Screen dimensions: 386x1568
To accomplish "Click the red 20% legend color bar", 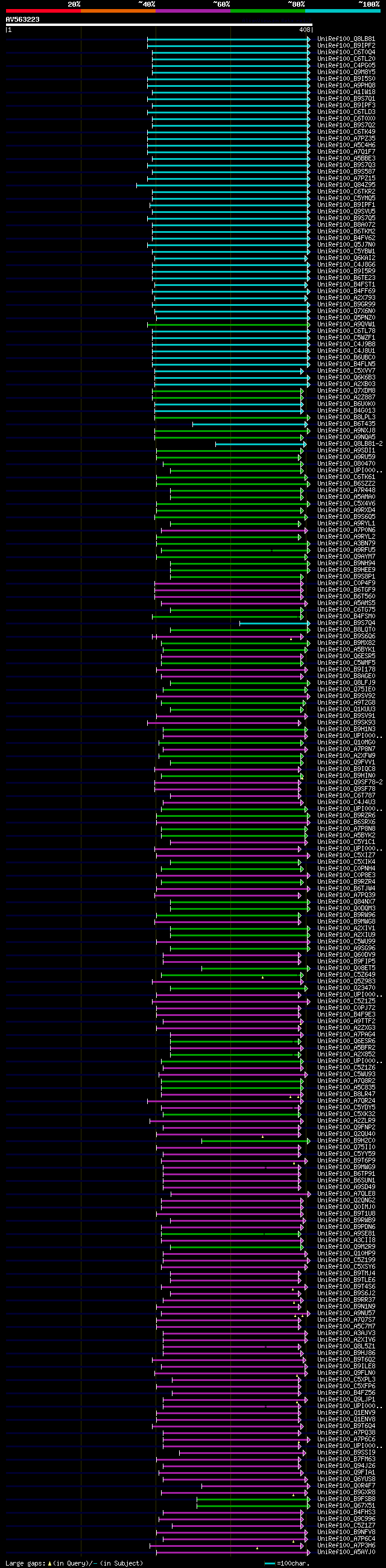I will click(x=43, y=11).
